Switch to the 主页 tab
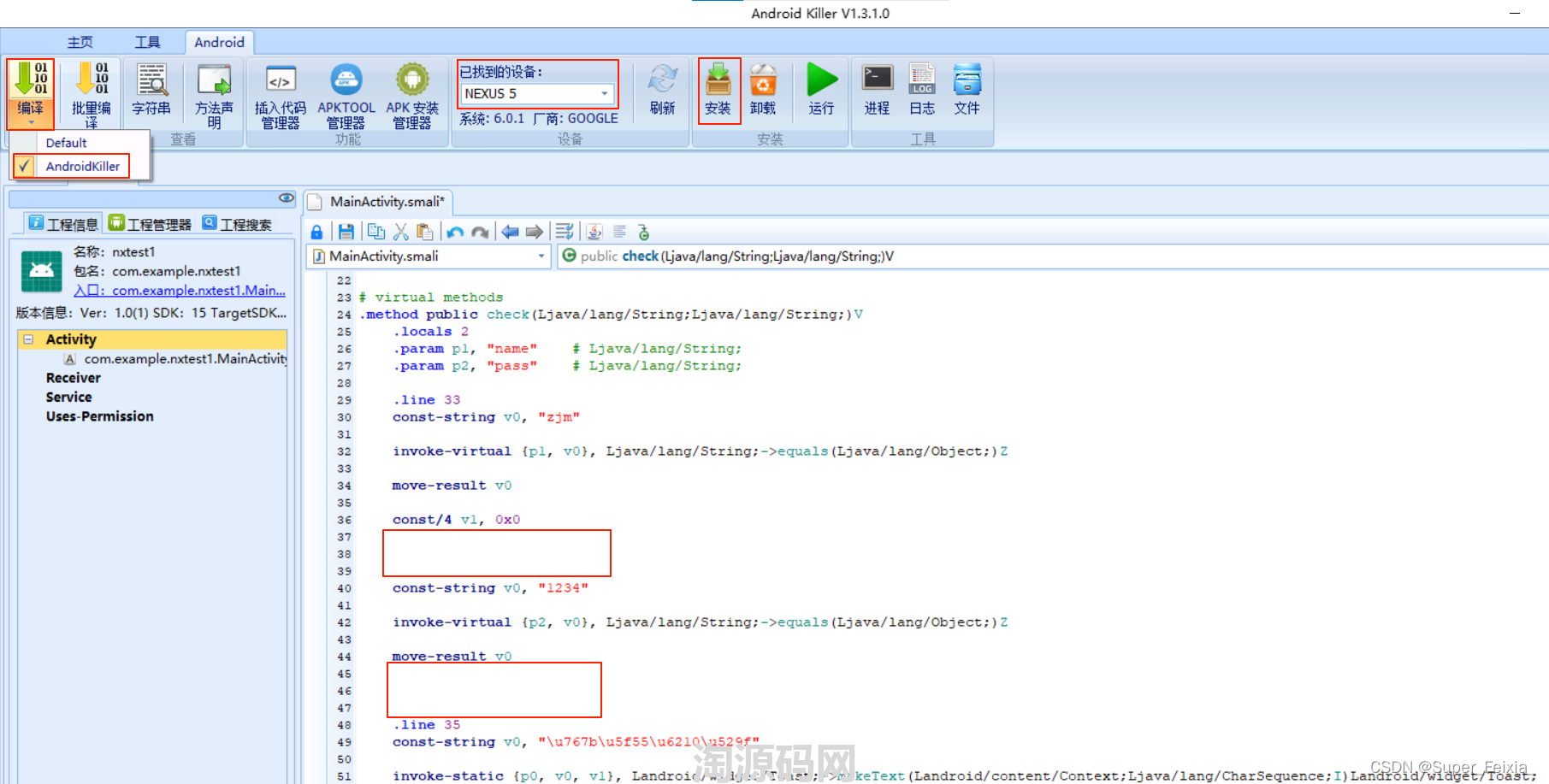 point(80,42)
